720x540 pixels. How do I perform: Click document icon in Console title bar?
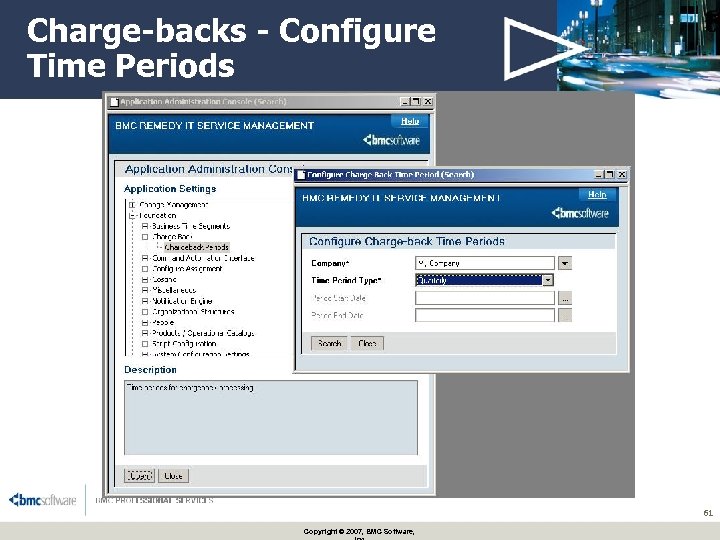click(x=114, y=101)
